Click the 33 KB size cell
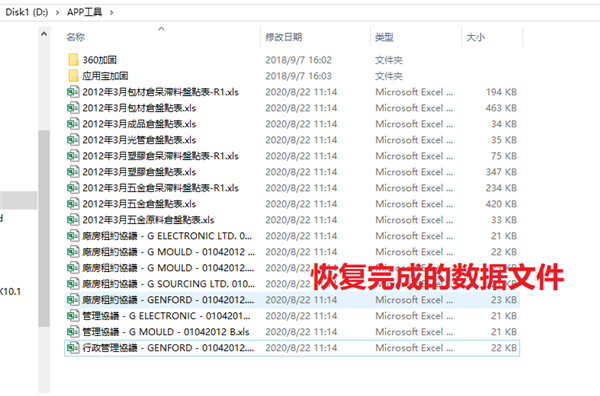 pyautogui.click(x=504, y=220)
